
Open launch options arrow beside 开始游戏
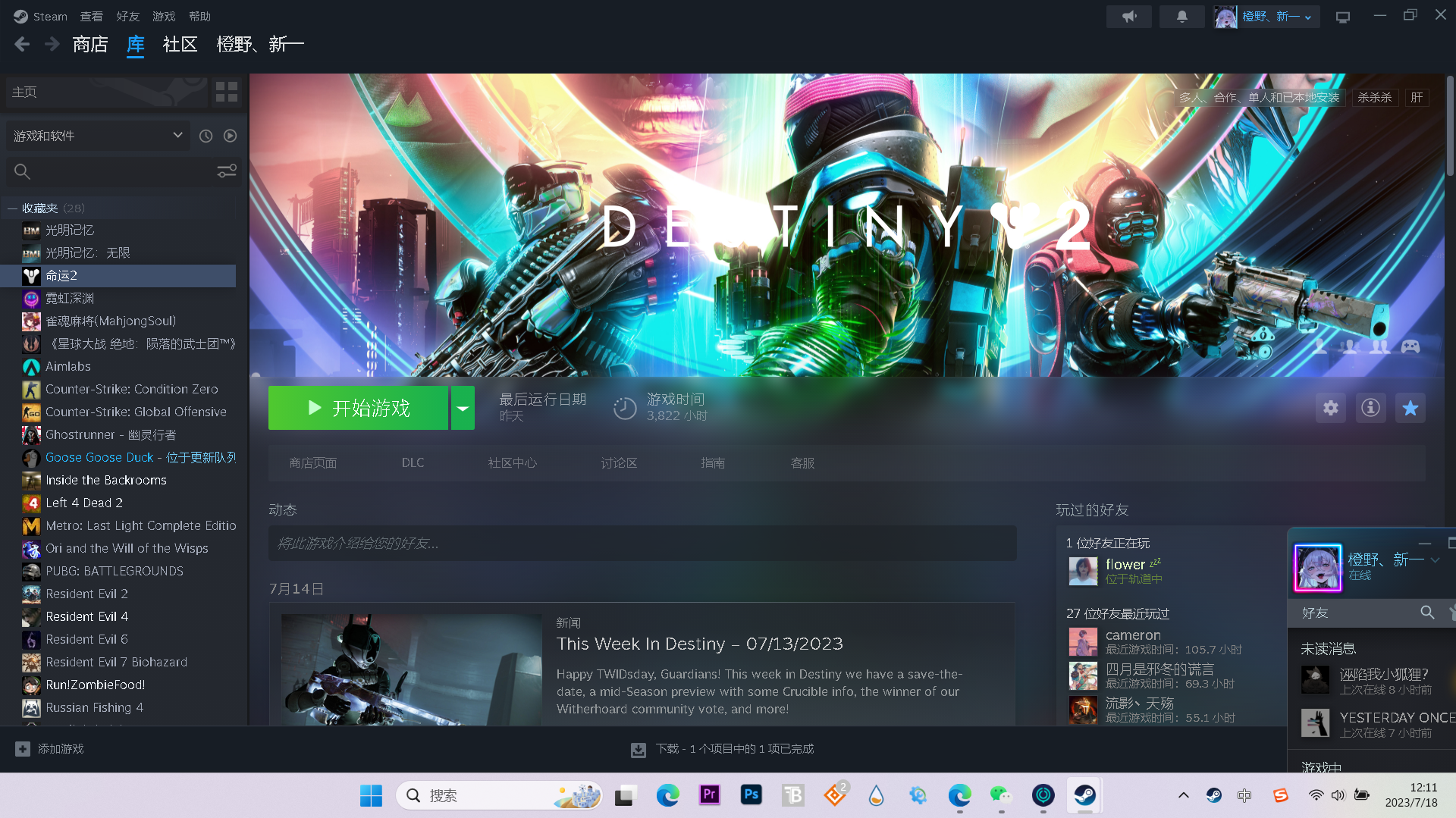[463, 409]
